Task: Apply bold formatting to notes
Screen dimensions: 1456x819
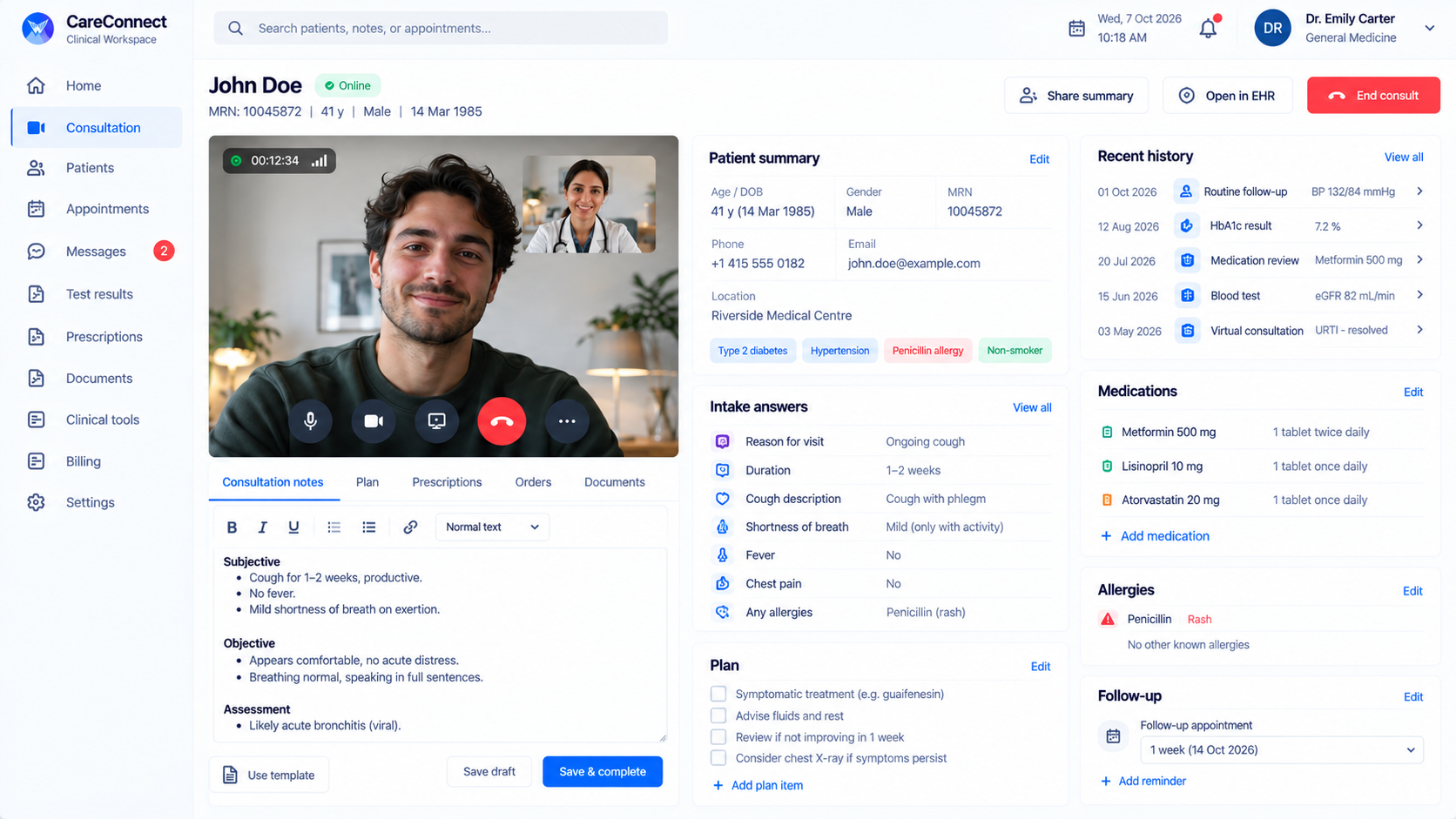Action: [232, 527]
